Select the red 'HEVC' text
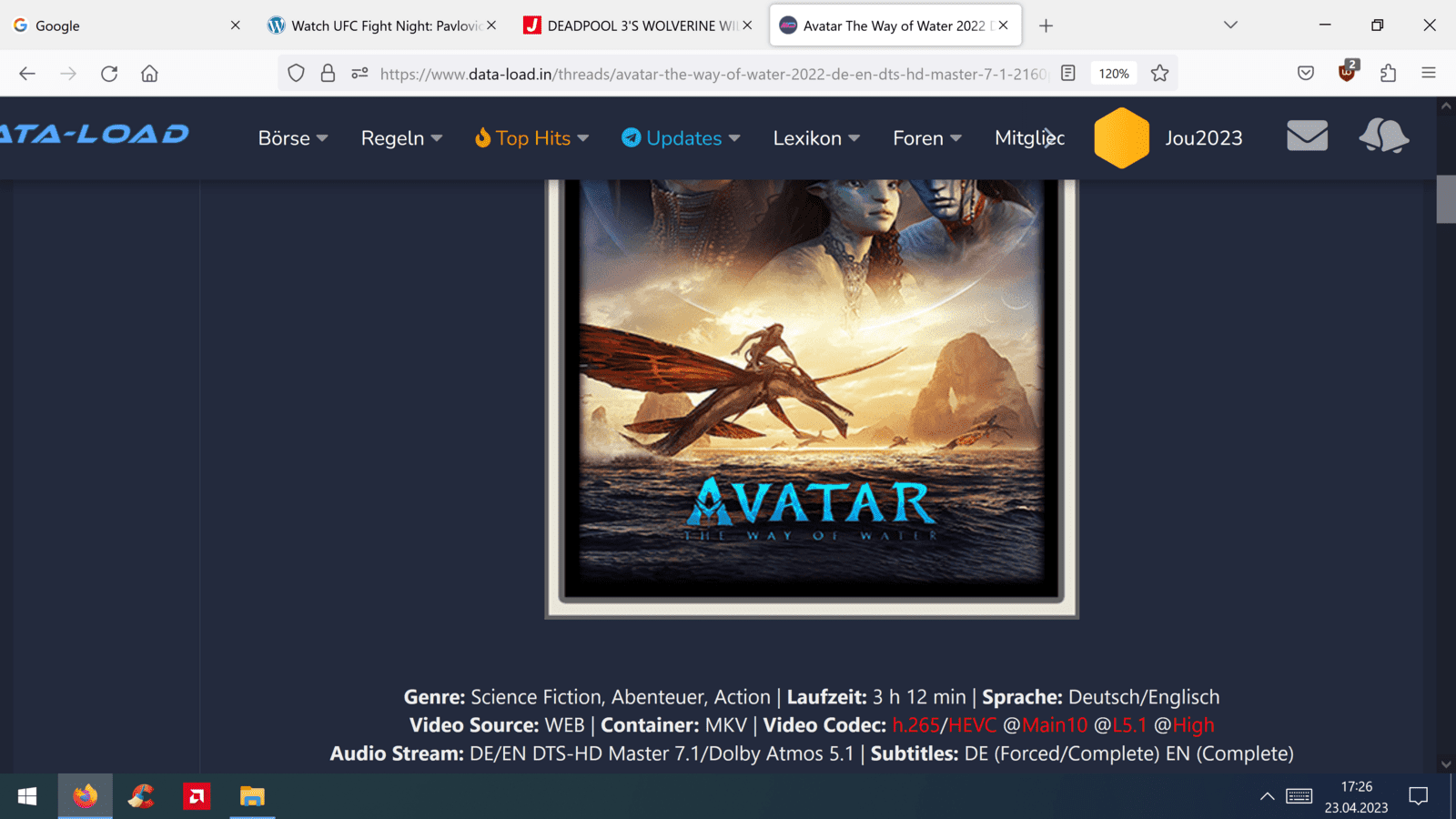Viewport: 1456px width, 819px height. coord(973,725)
